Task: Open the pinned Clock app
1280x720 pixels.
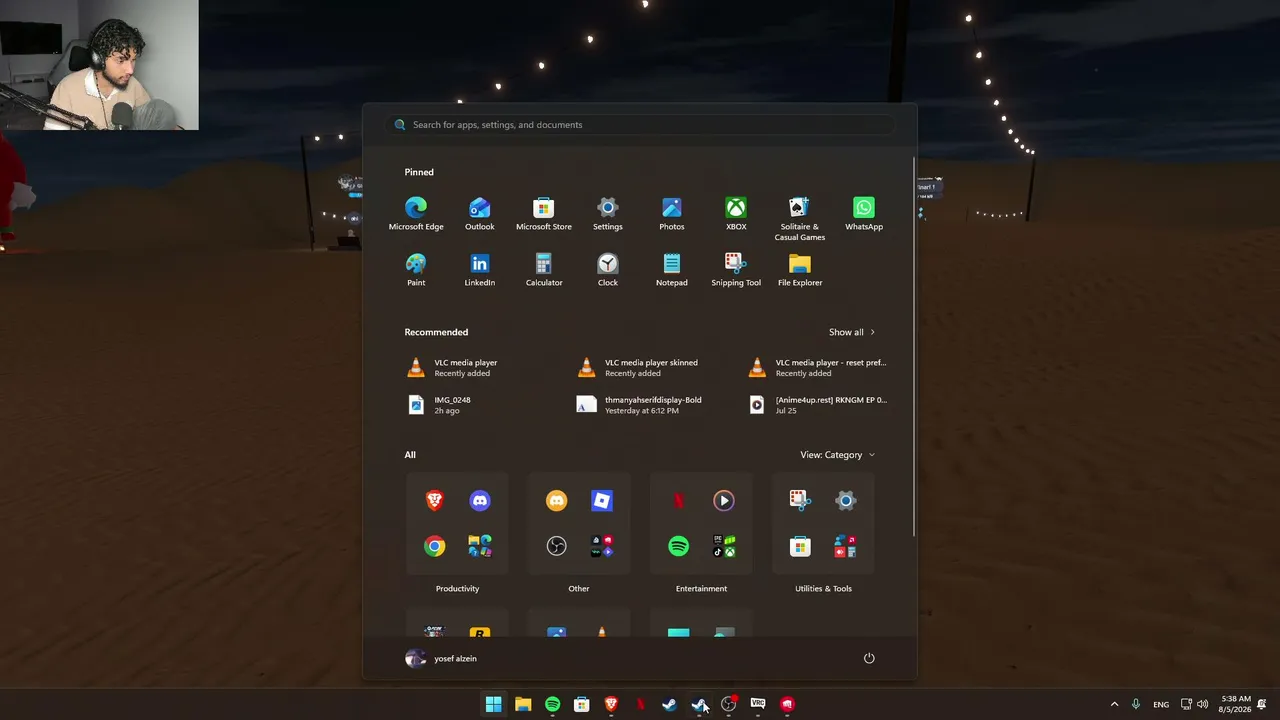Action: pyautogui.click(x=608, y=270)
